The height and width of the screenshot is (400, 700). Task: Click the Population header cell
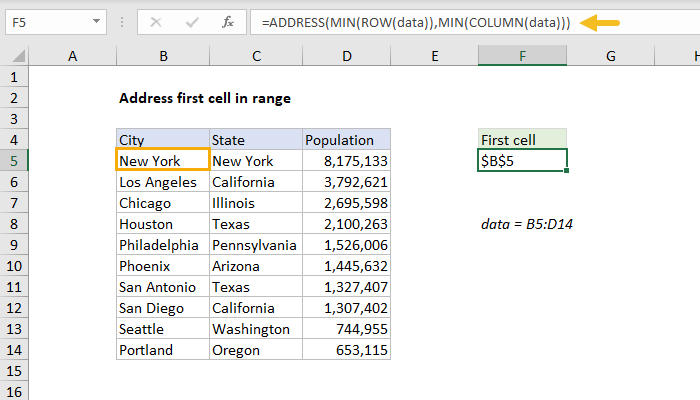coord(346,140)
